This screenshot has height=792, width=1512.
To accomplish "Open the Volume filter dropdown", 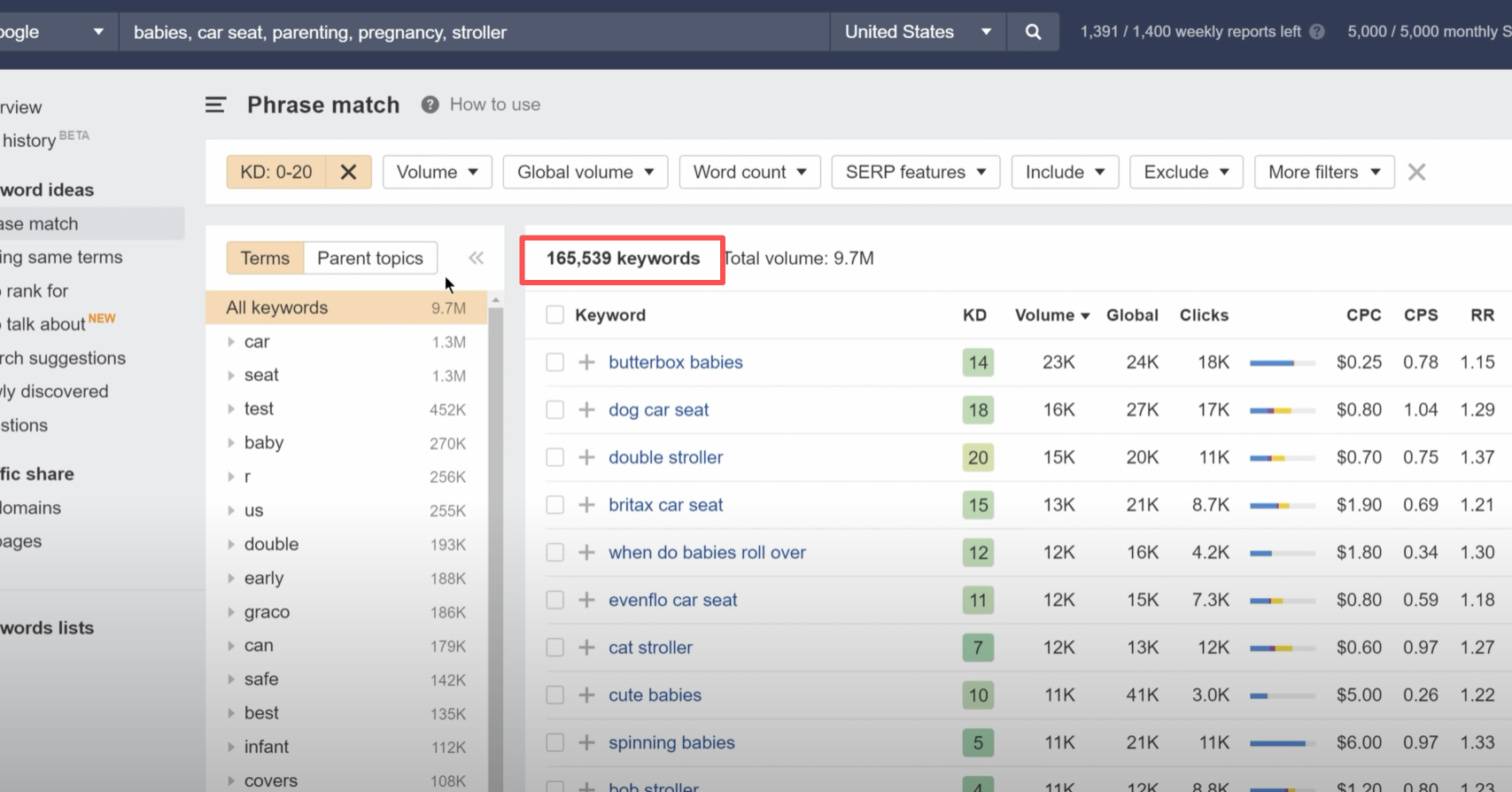I will (438, 172).
